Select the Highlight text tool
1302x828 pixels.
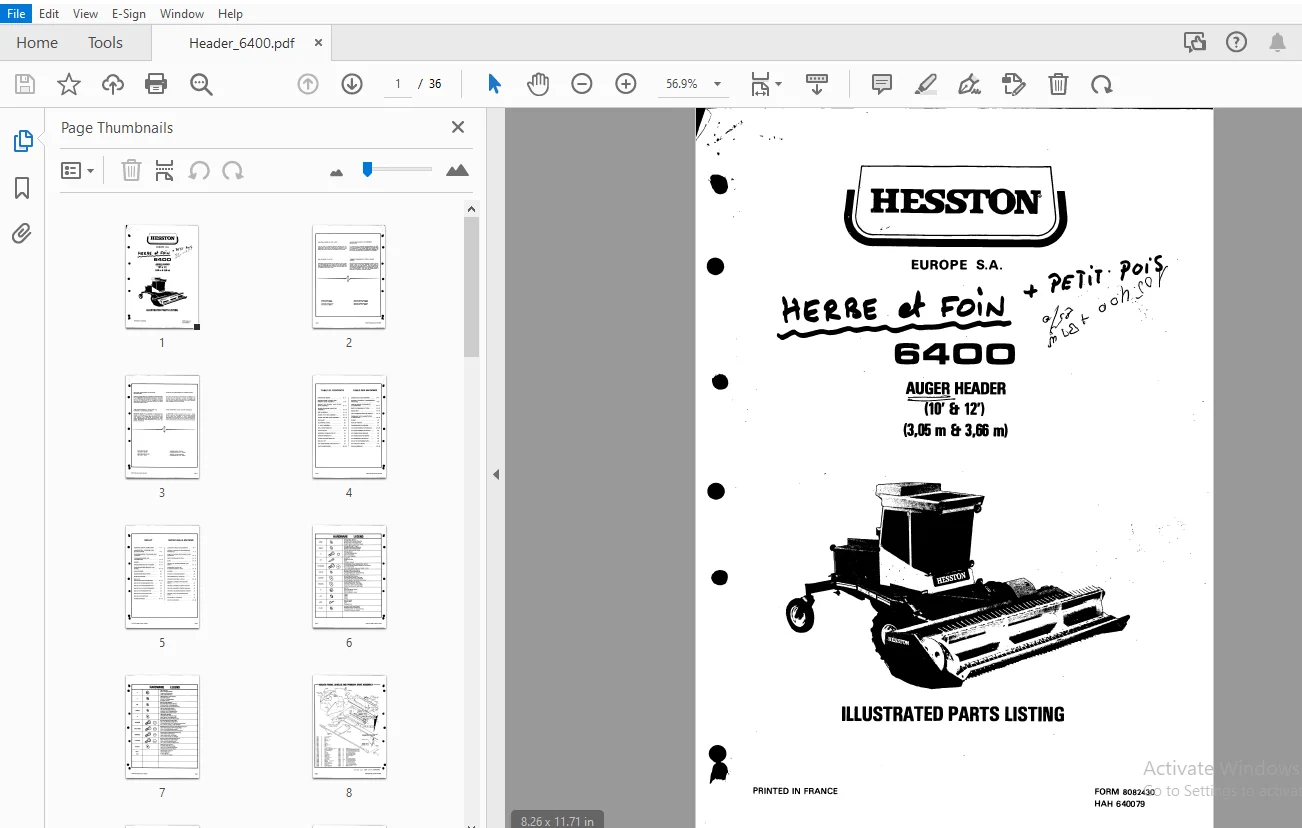[926, 84]
